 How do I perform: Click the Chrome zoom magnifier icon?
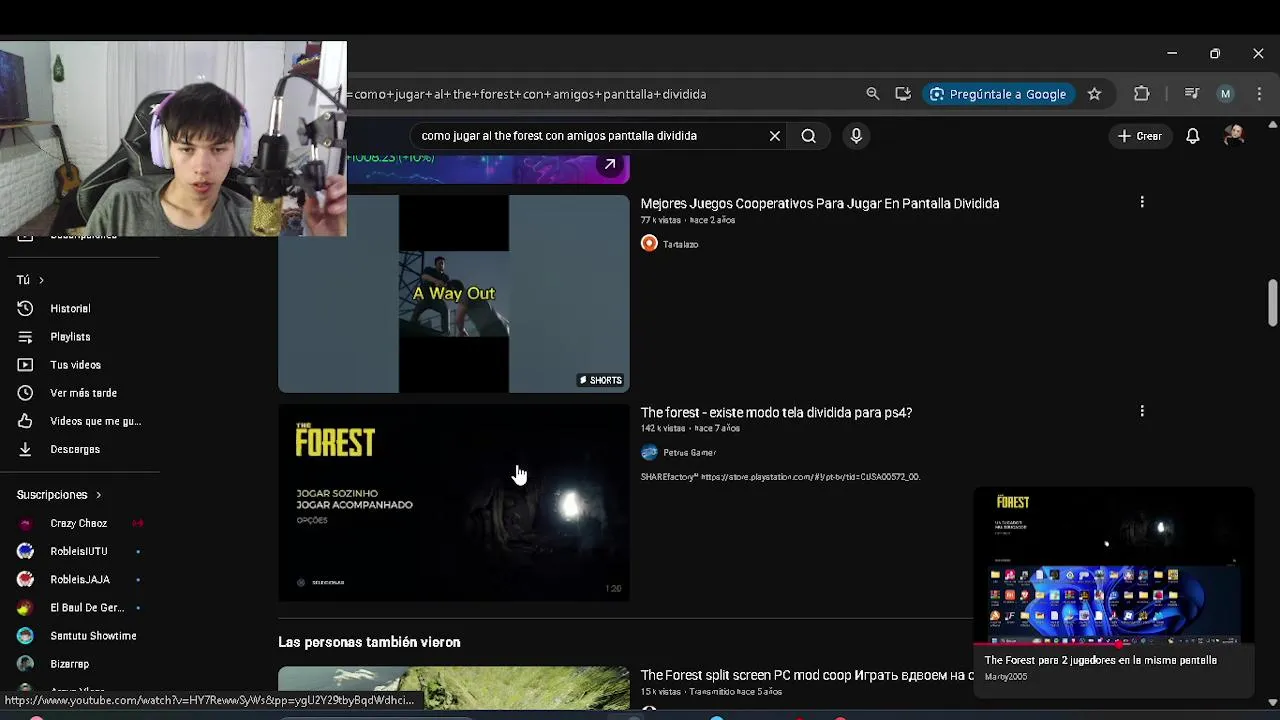[873, 94]
